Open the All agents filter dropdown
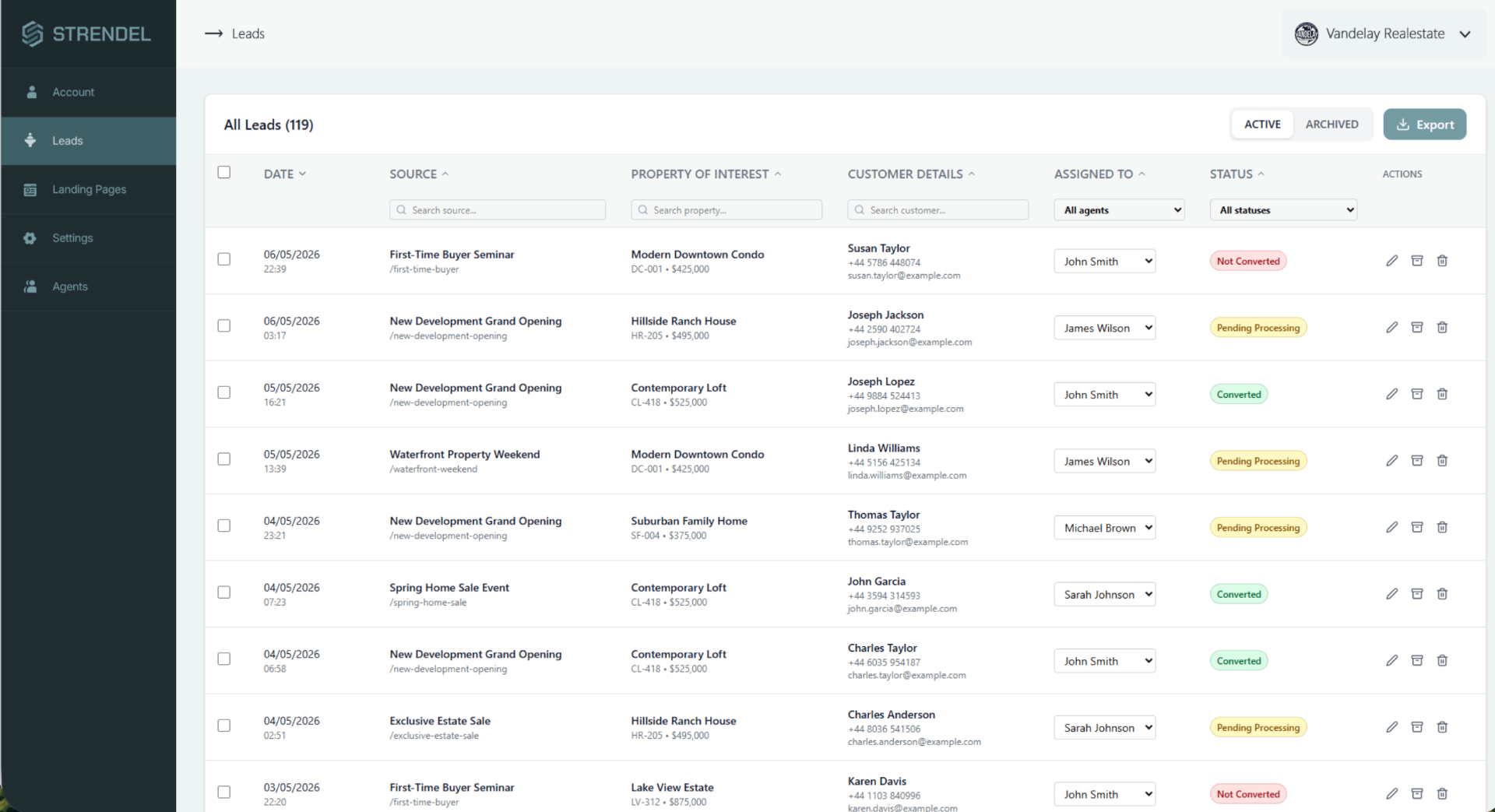 click(x=1119, y=209)
